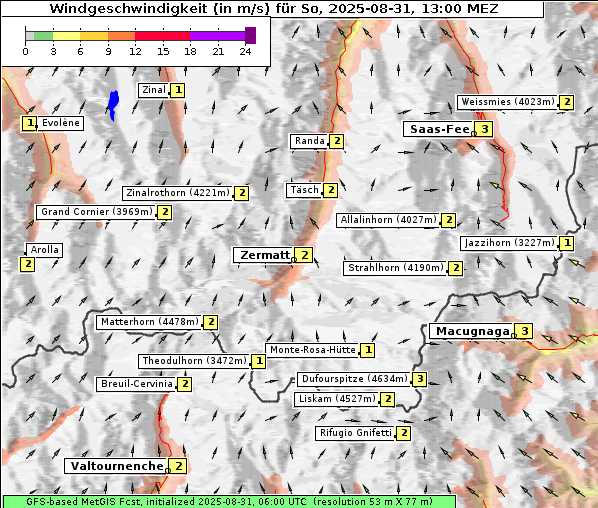
Task: Click the Theodulhorn (3472m) label
Action: pos(195,361)
